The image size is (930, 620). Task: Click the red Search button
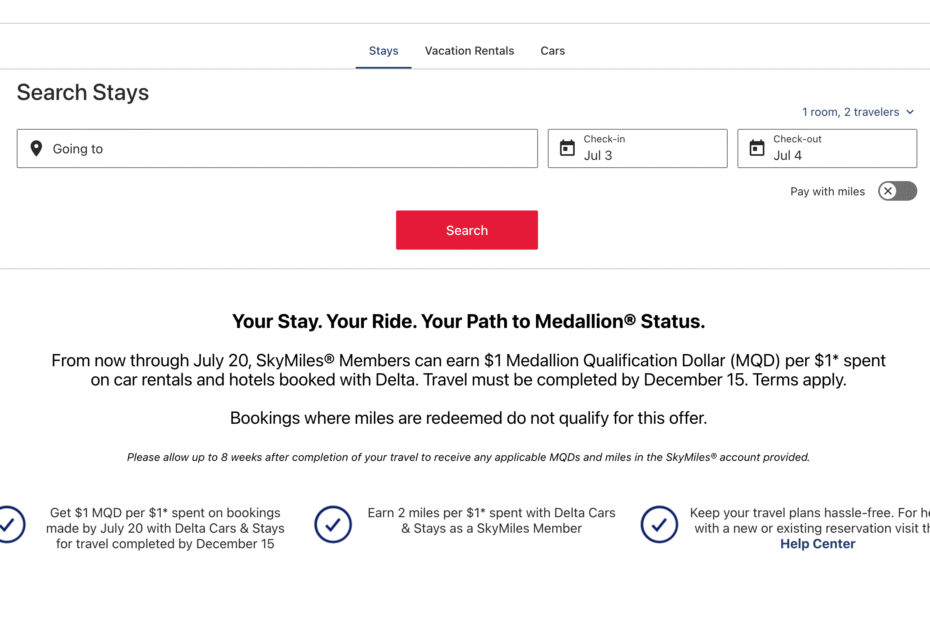(467, 230)
